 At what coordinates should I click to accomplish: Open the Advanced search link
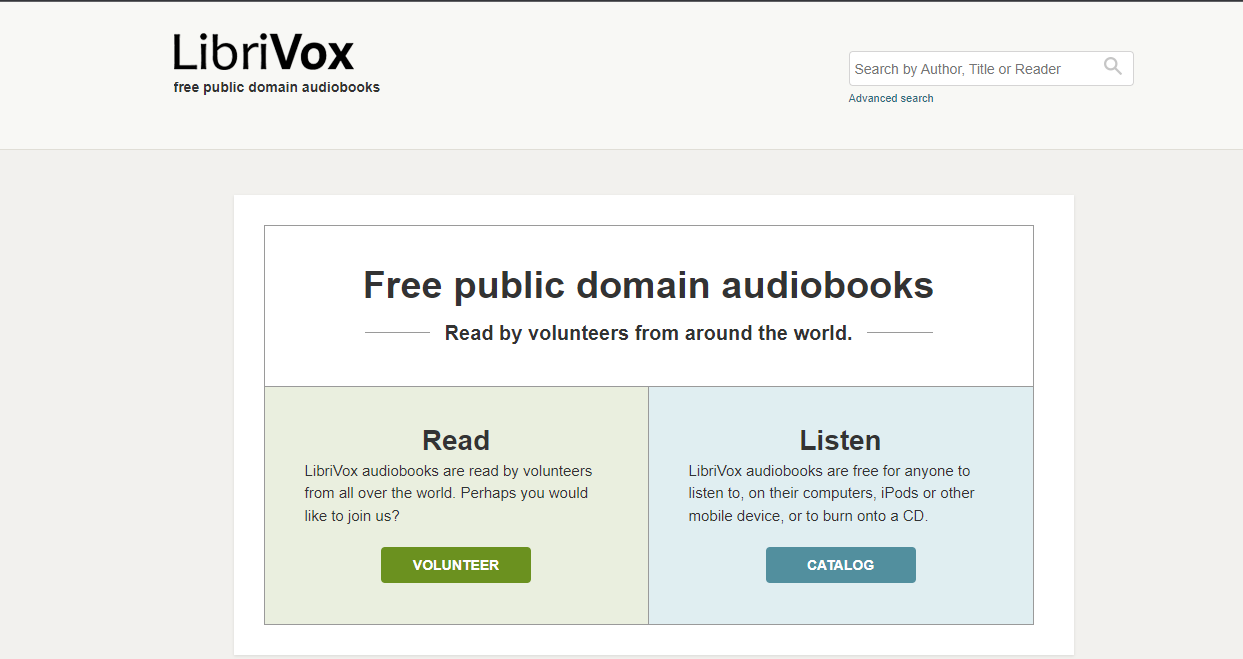(x=891, y=98)
